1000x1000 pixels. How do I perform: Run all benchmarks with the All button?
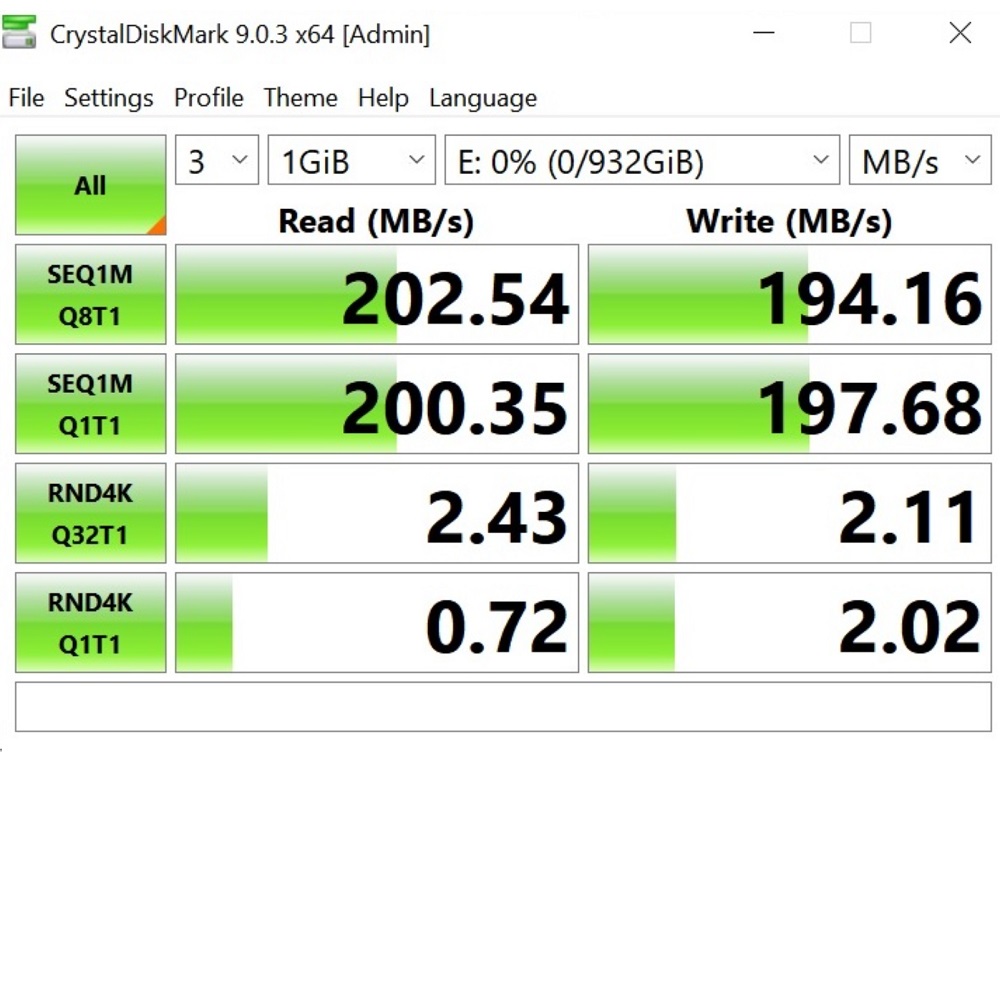pyautogui.click(x=91, y=185)
